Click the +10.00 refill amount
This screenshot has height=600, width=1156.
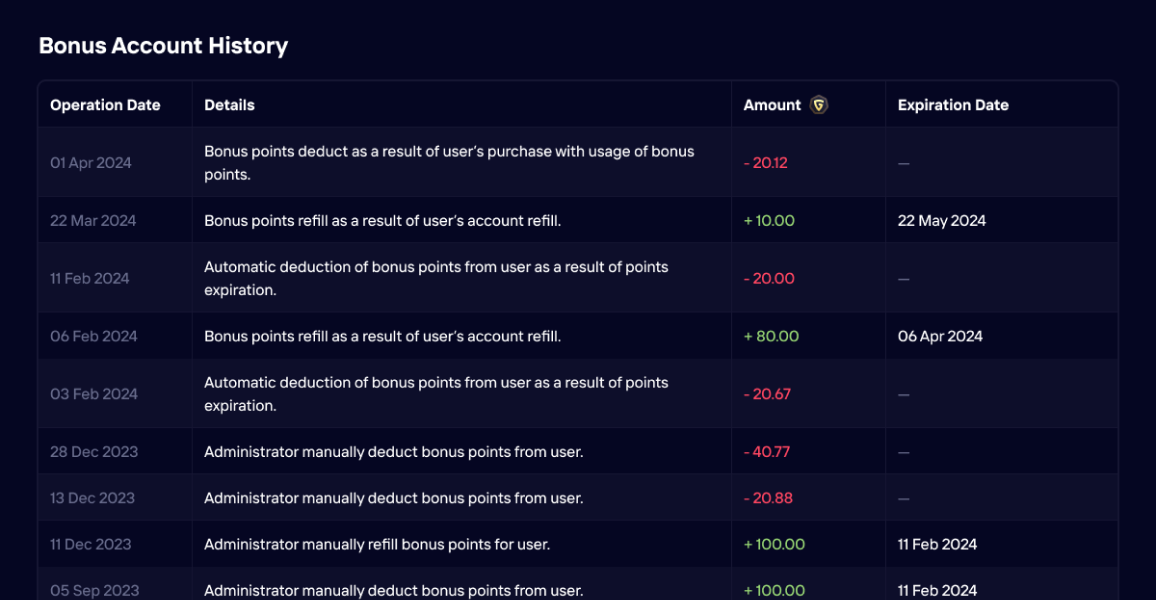(769, 221)
